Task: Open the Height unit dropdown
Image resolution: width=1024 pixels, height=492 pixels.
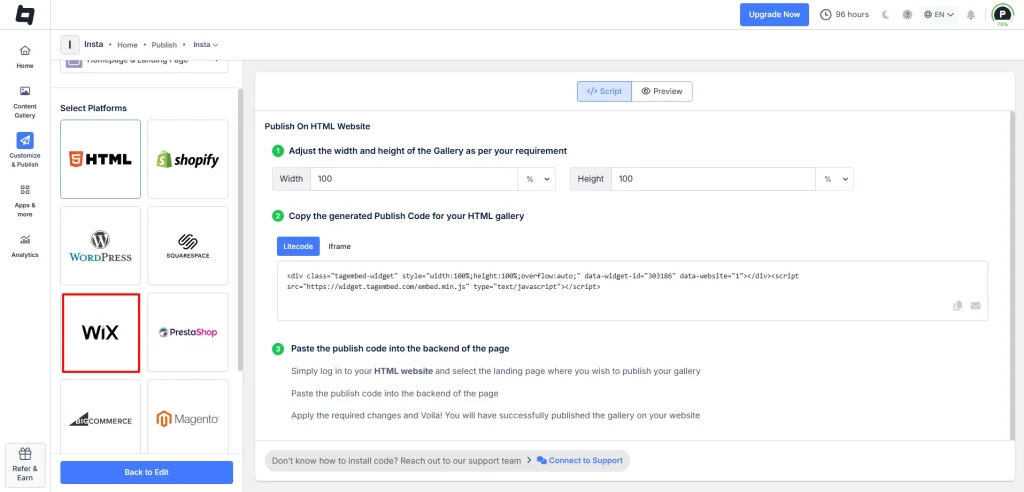Action: [x=835, y=179]
